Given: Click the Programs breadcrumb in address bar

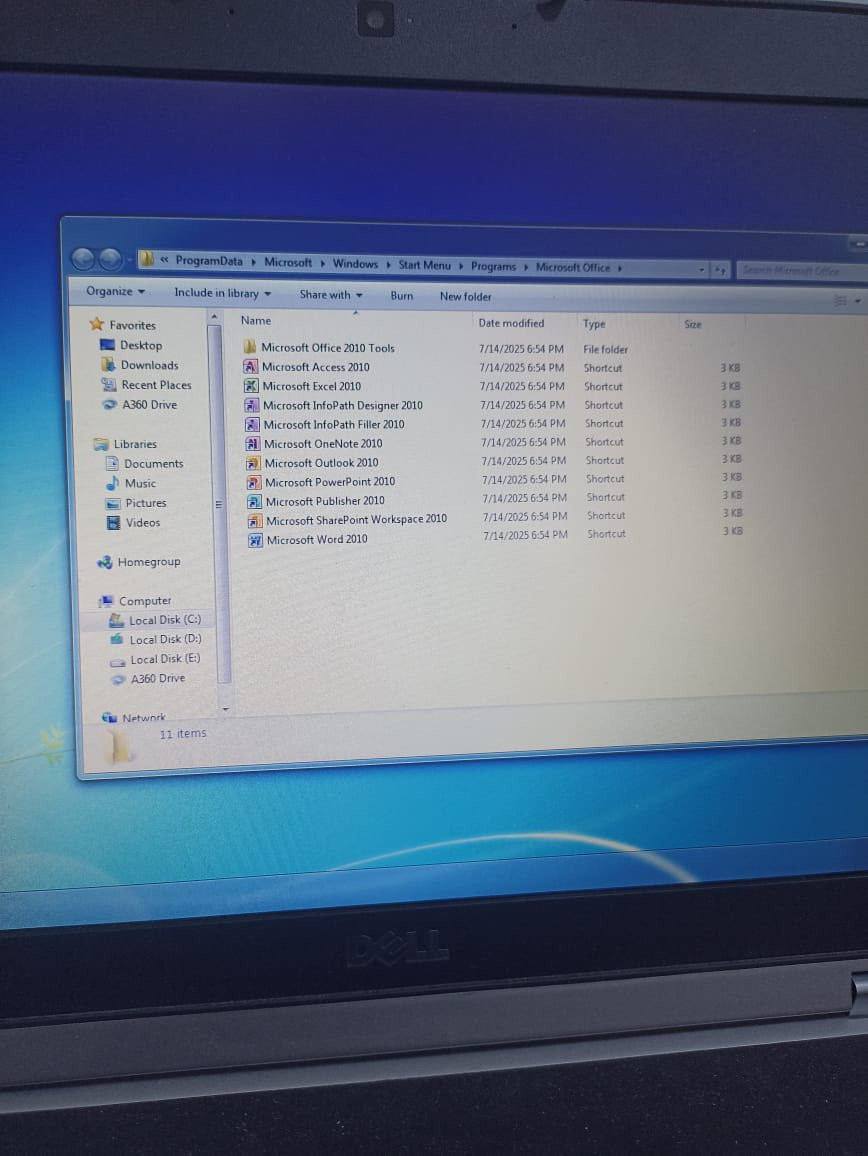Looking at the screenshot, I should pos(493,267).
